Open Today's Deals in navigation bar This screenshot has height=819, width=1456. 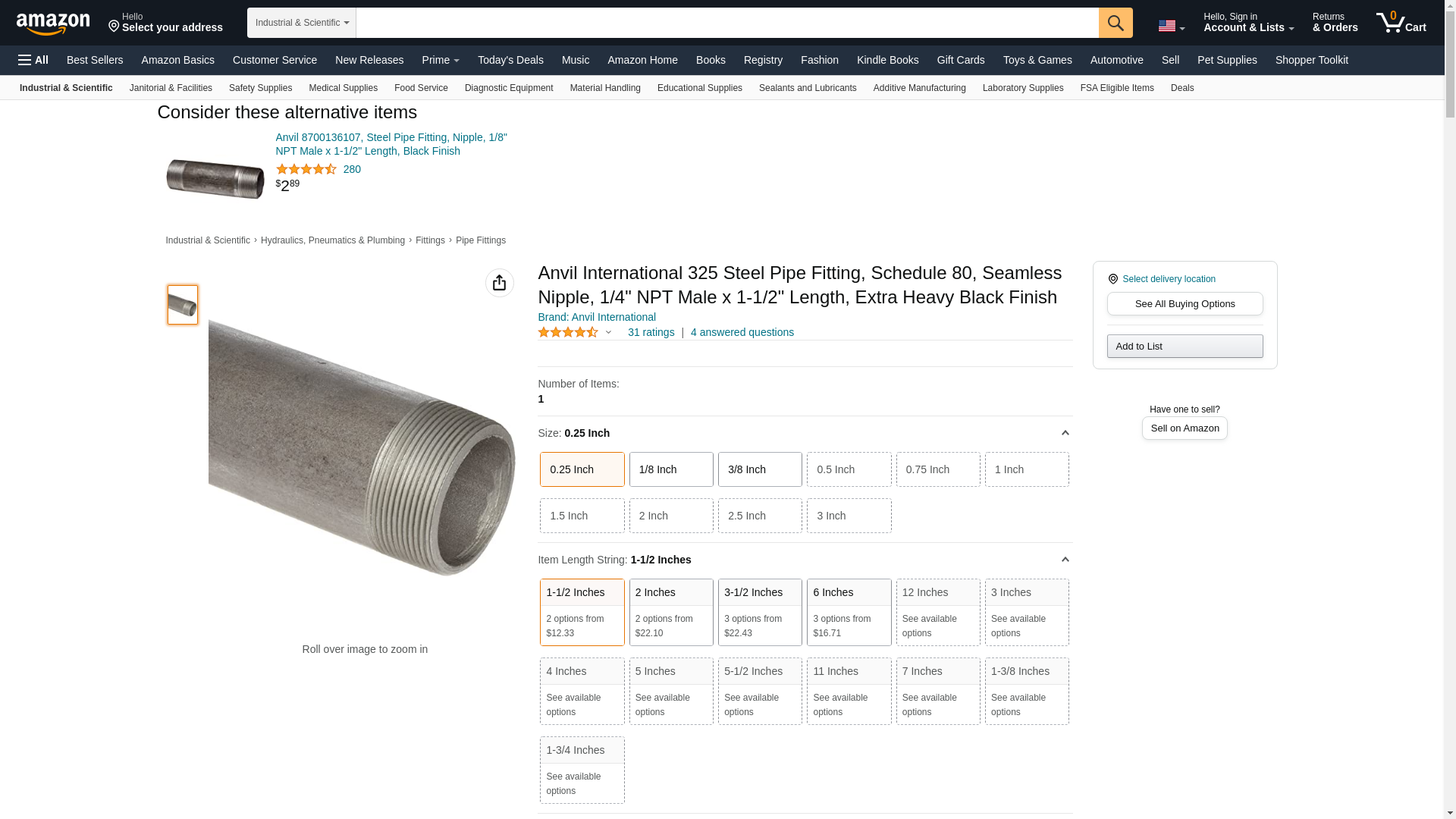pyautogui.click(x=510, y=60)
